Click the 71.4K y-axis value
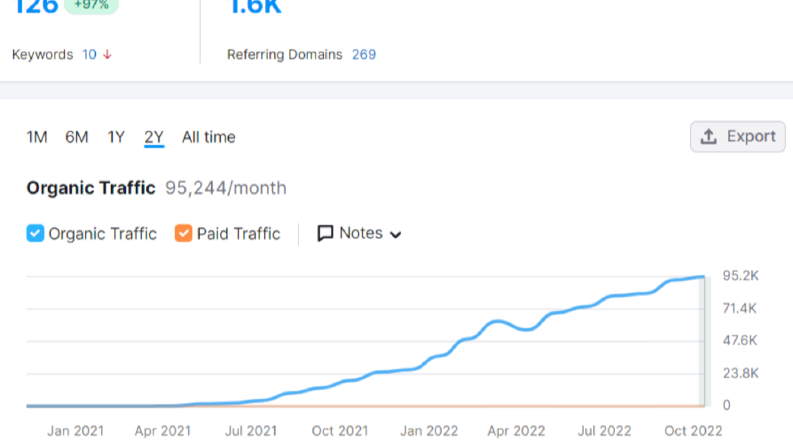 (739, 308)
